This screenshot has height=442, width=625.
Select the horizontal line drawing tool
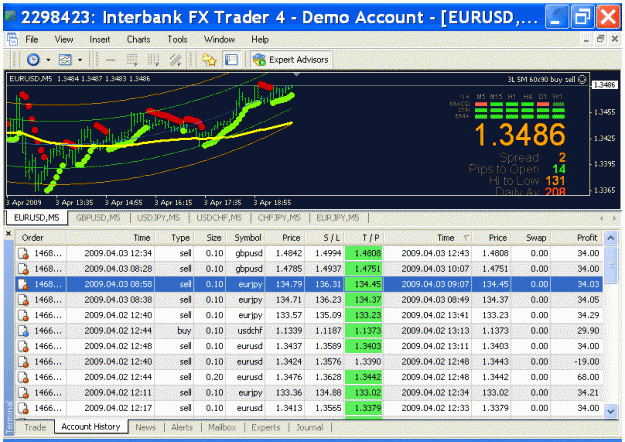110,60
